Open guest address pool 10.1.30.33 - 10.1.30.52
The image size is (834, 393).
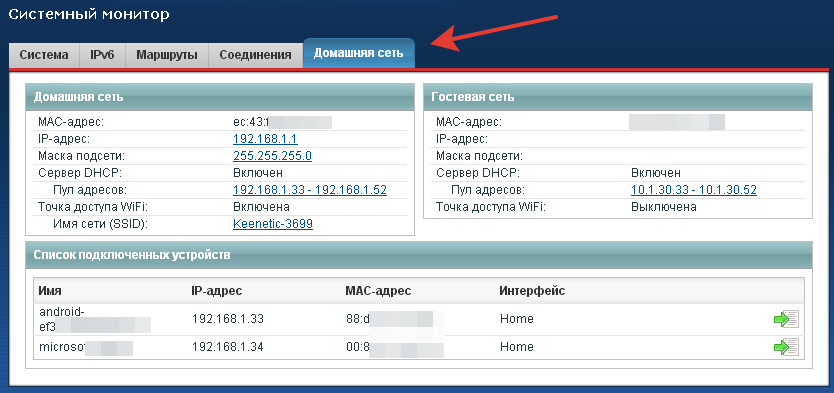click(694, 190)
